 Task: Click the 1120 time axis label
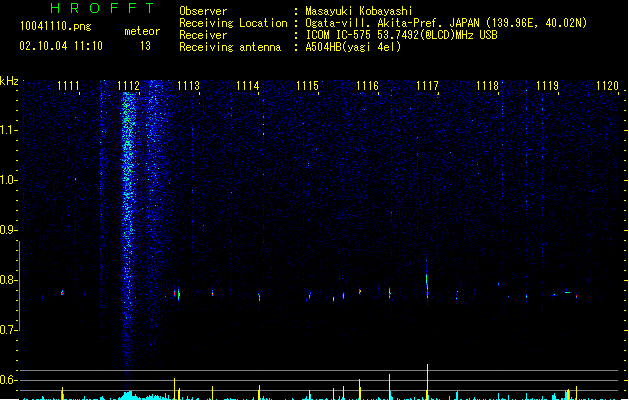point(607,86)
